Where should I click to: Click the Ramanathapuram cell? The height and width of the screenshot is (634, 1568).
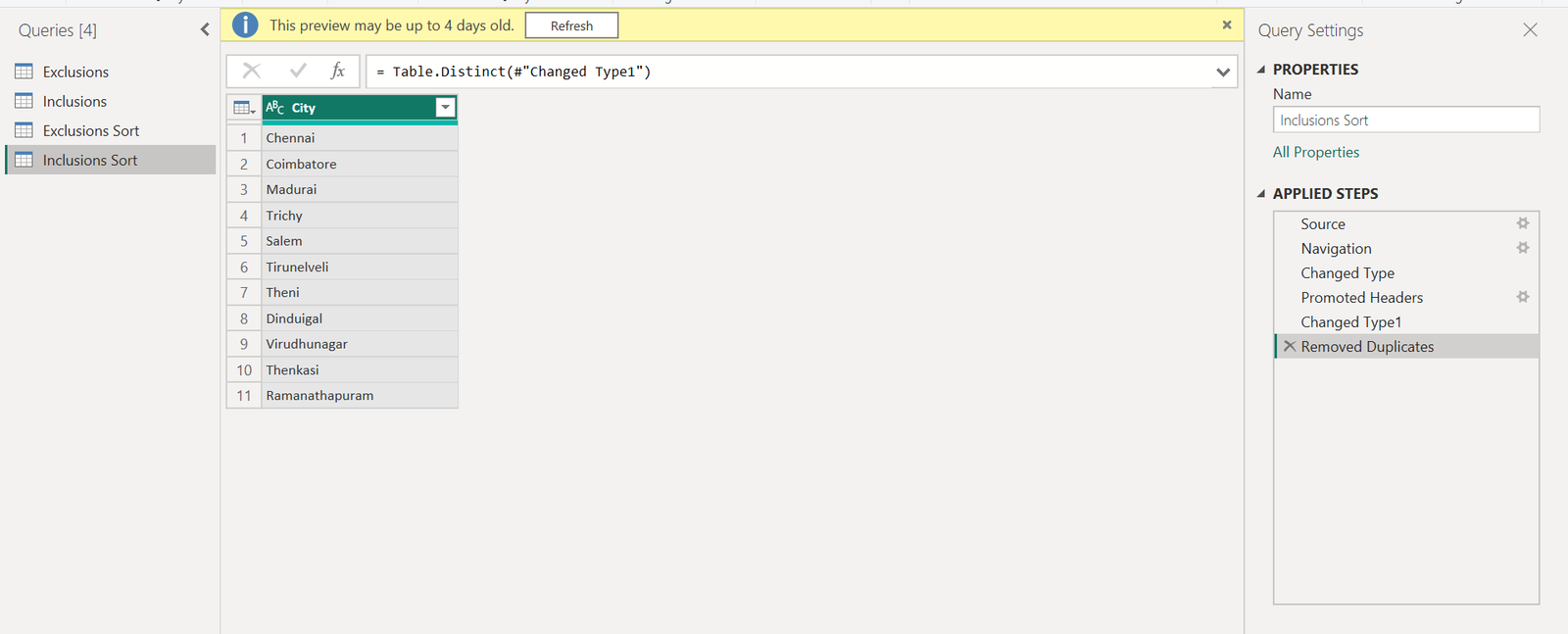coord(360,396)
